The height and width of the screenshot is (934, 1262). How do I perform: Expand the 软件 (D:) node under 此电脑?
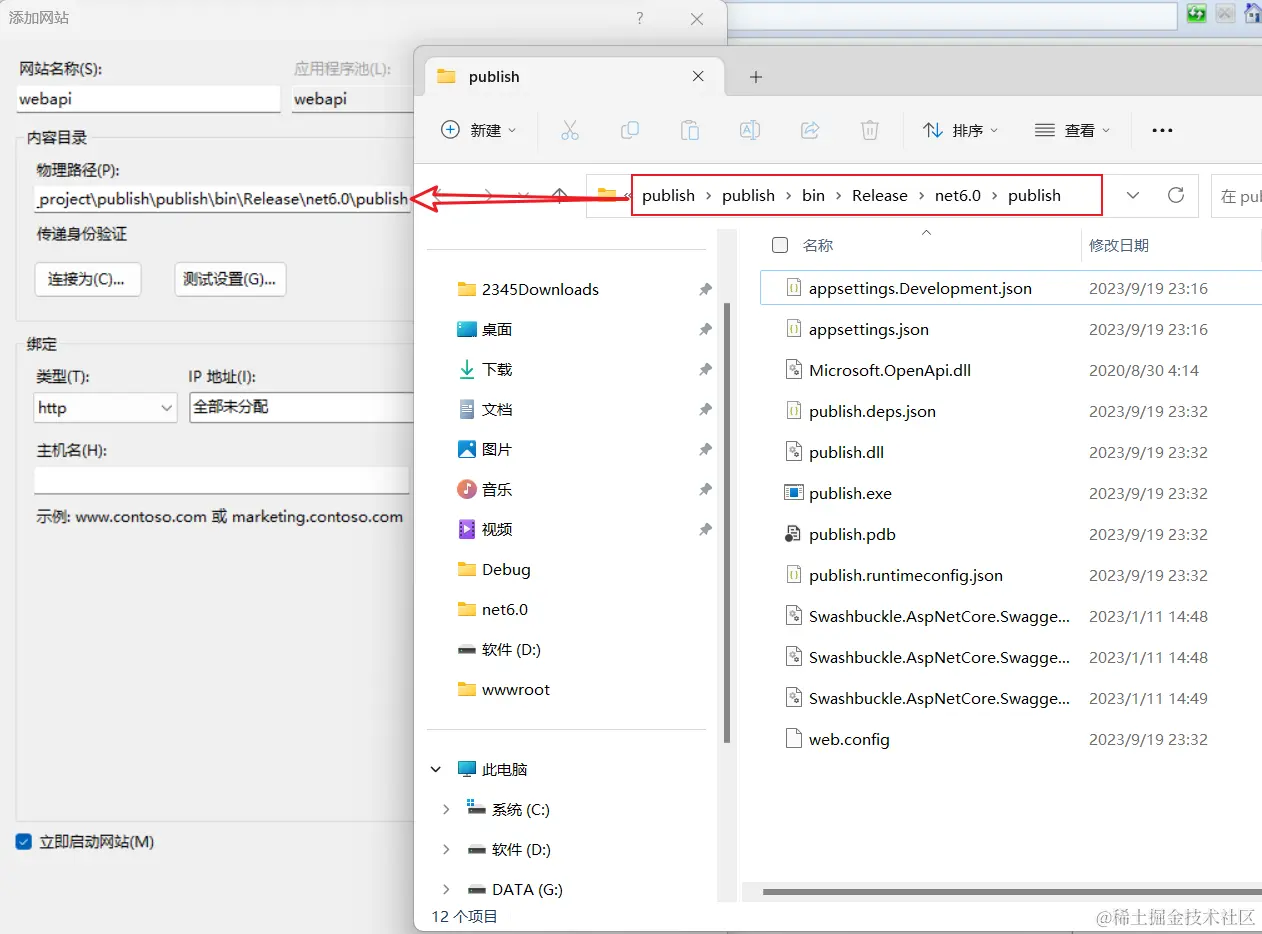(446, 849)
